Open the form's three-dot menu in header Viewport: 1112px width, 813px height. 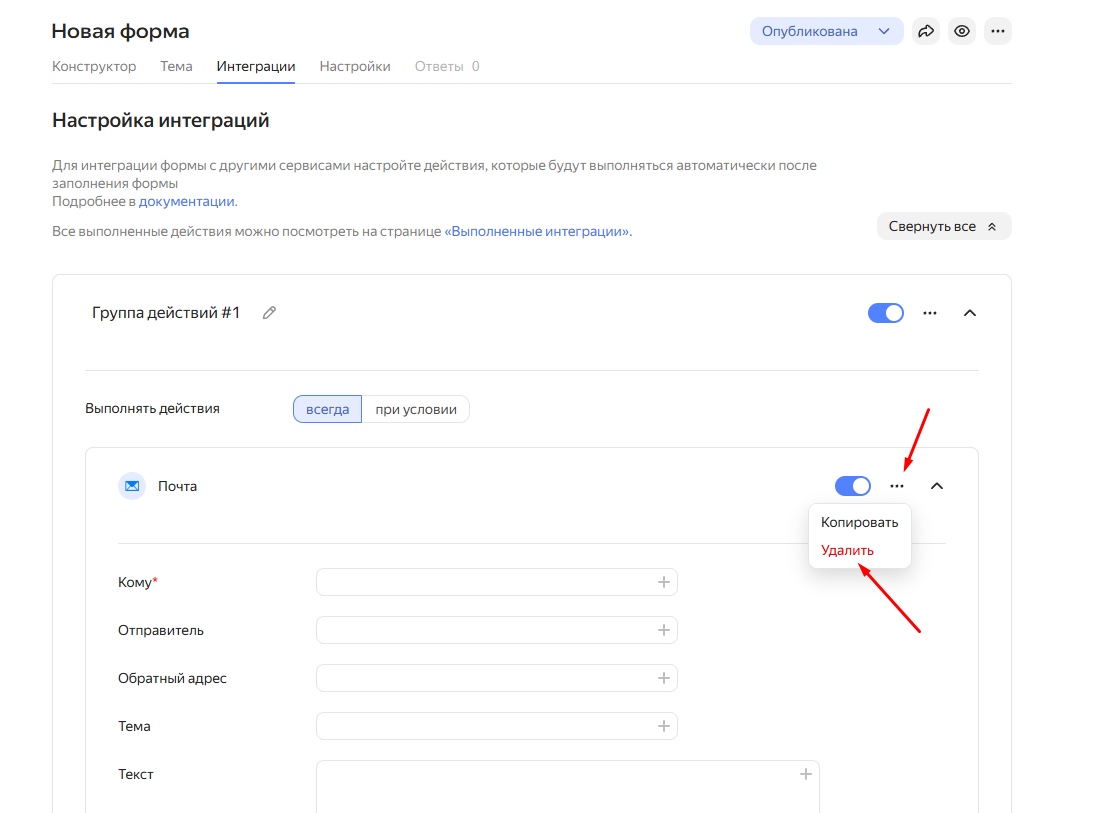[x=997, y=31]
